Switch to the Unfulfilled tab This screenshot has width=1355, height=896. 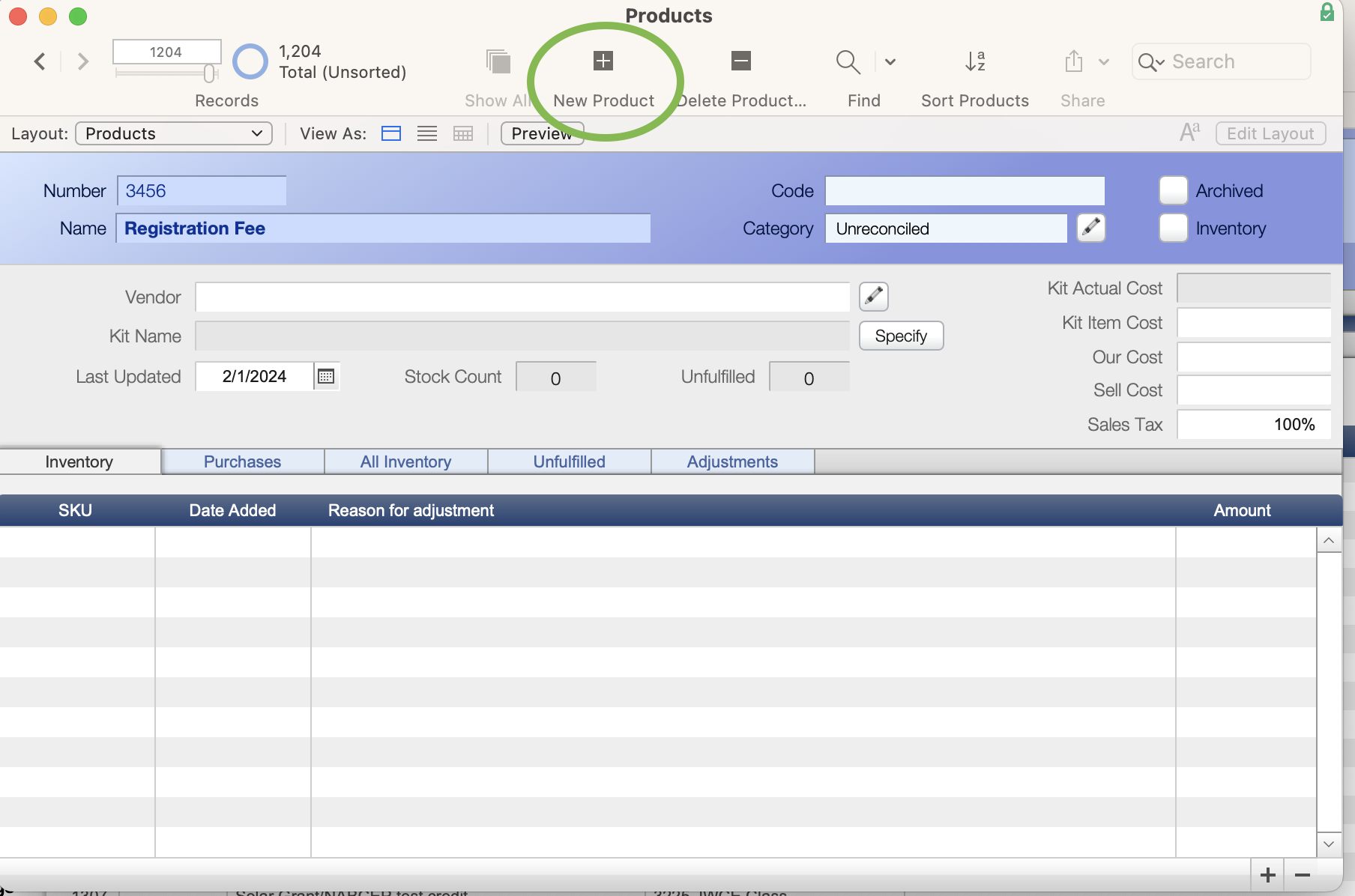(570, 461)
